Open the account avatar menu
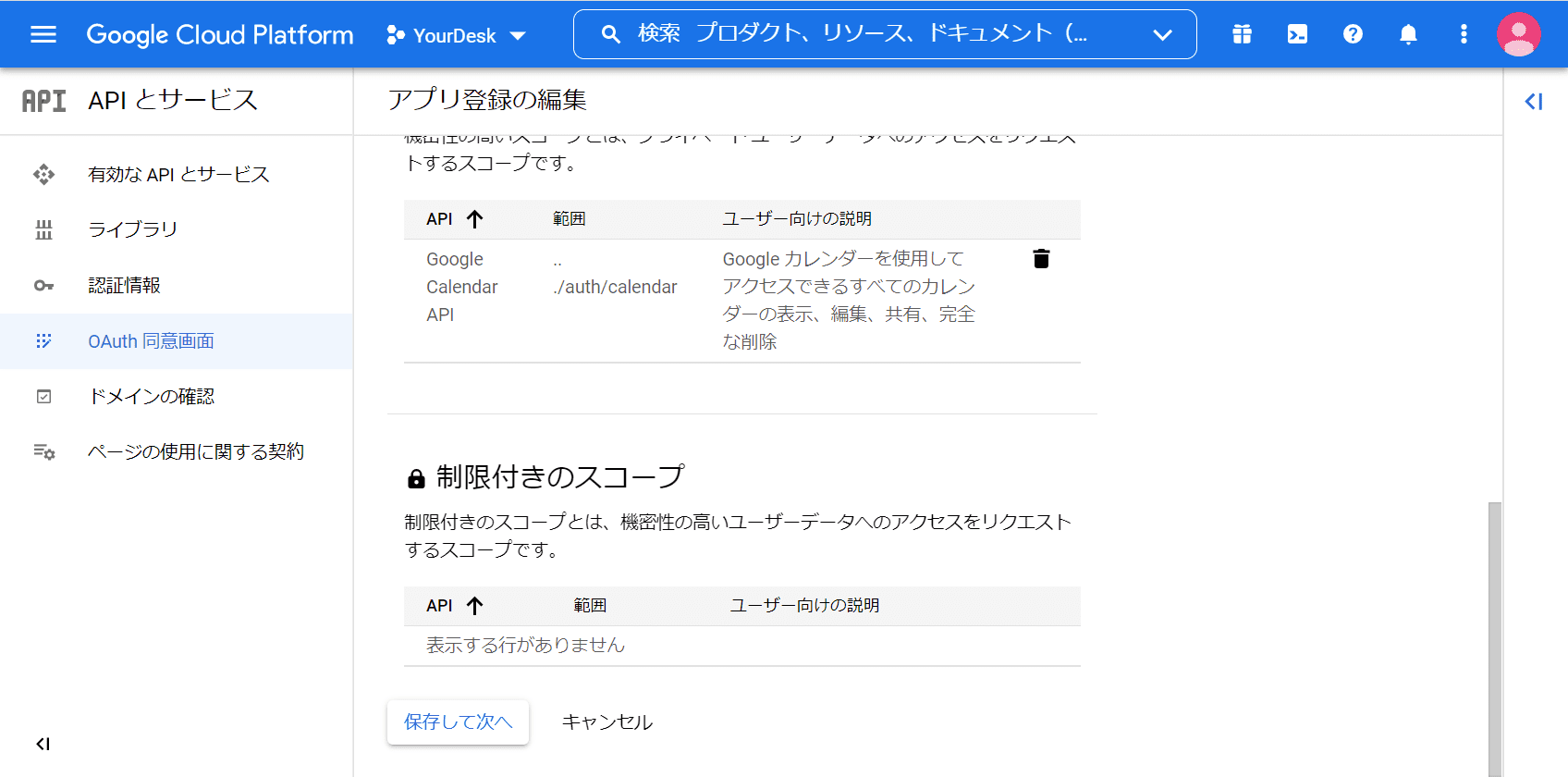 1518,34
